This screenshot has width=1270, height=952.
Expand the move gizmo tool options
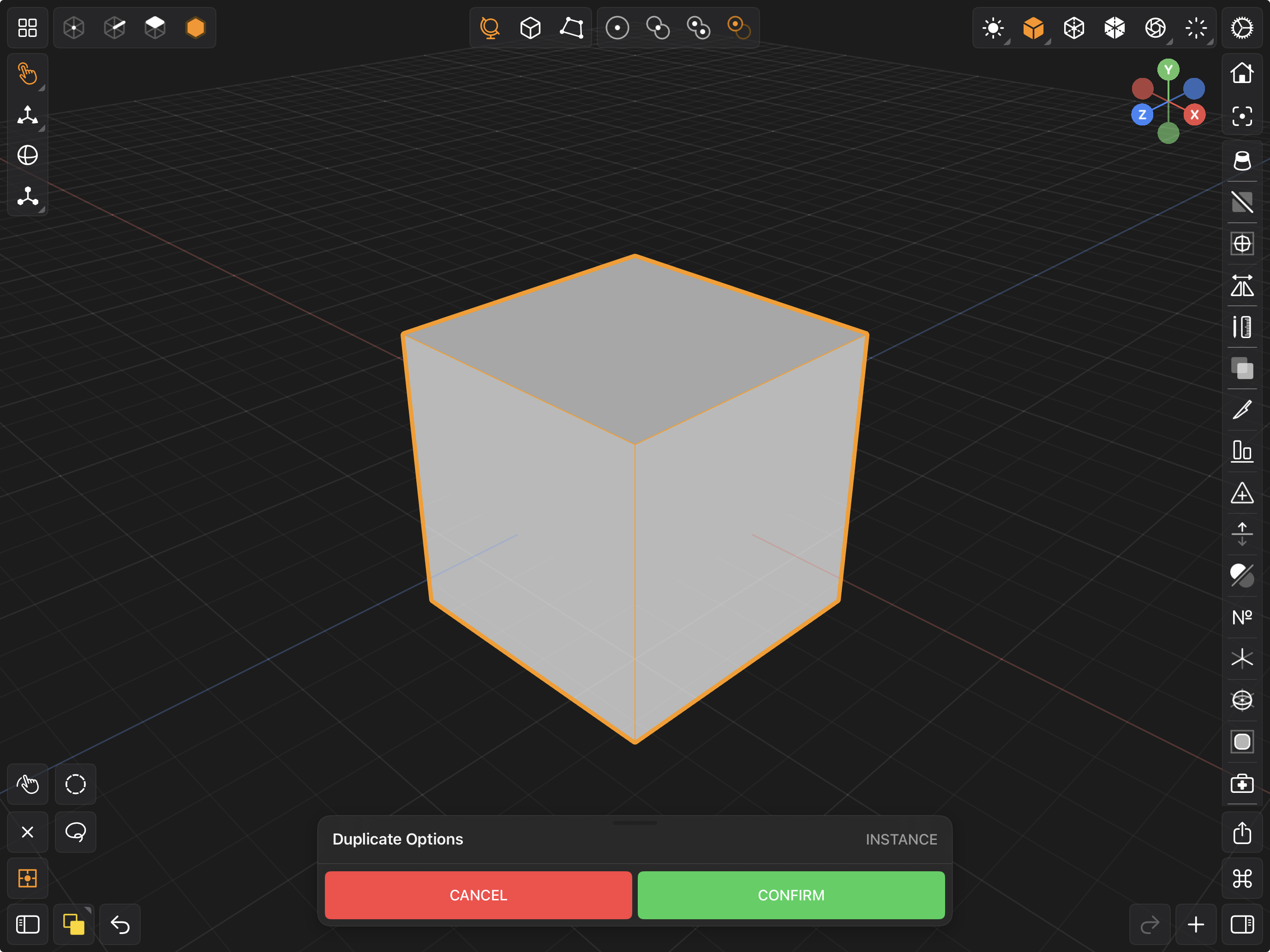tap(28, 115)
